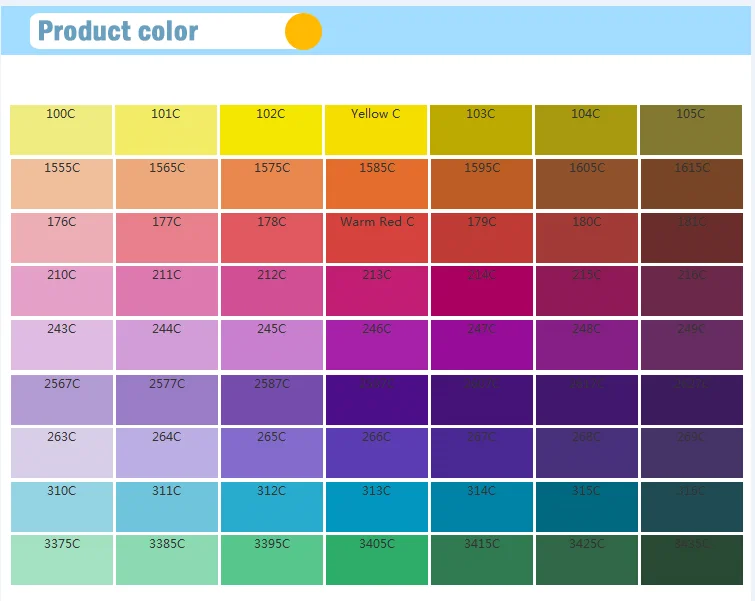Click the 3405C green swatch
Image resolution: width=755 pixels, height=601 pixels.
point(376,560)
